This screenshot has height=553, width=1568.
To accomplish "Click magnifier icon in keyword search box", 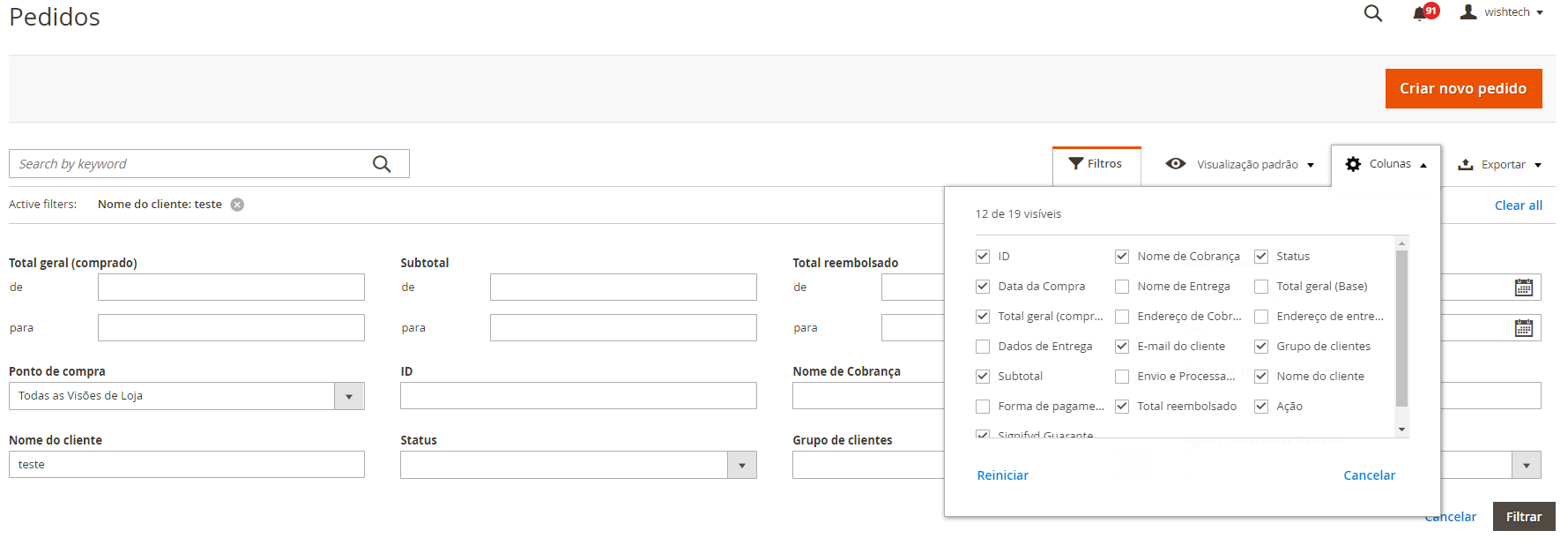I will click(382, 164).
